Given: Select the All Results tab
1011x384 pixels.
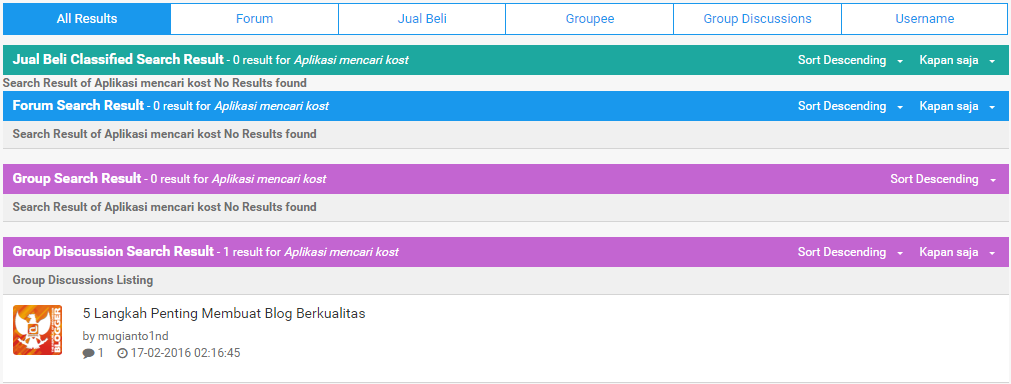Looking at the screenshot, I should coord(87,19).
